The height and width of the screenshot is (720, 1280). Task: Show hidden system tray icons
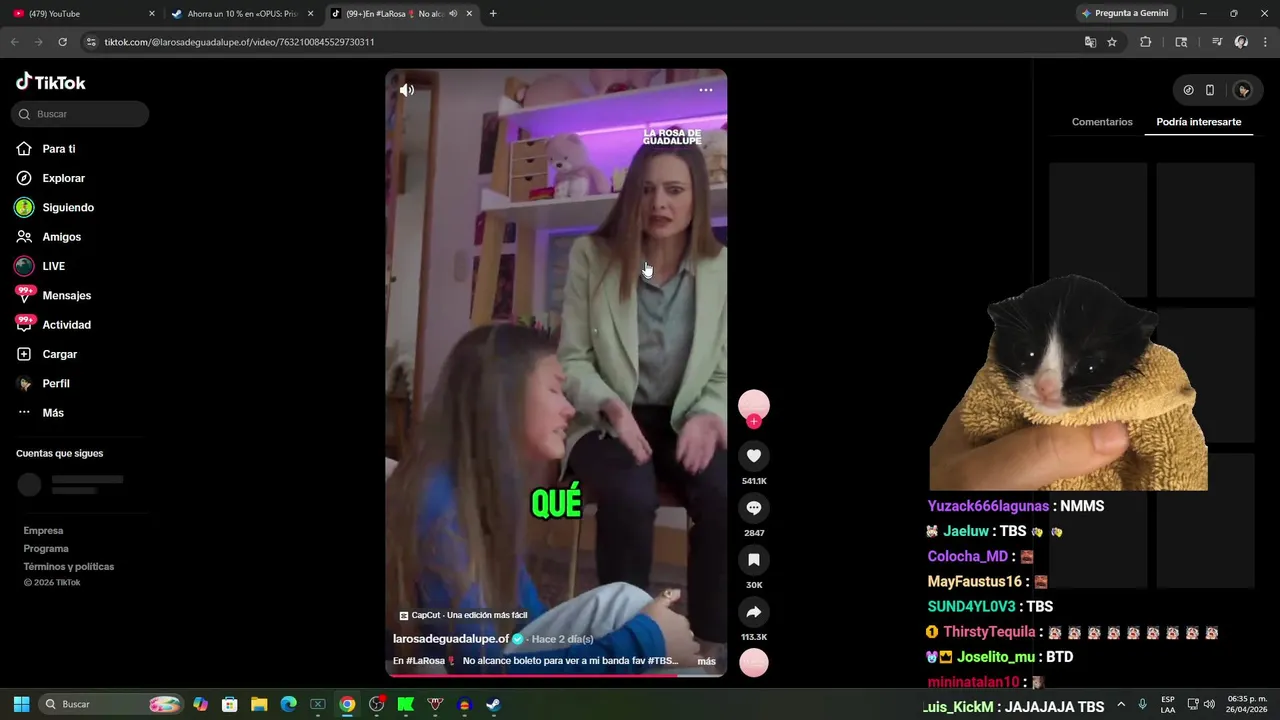click(x=1121, y=704)
